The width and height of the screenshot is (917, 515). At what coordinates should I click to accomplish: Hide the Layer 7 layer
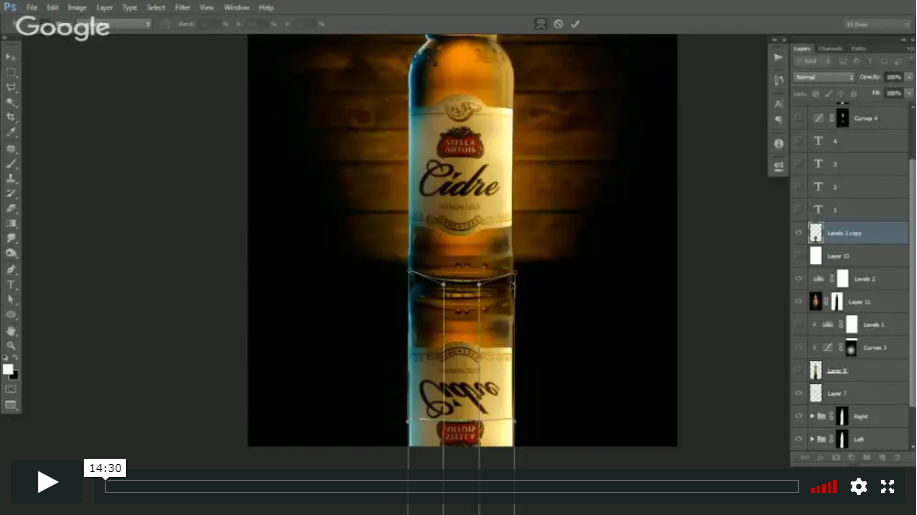click(x=799, y=393)
